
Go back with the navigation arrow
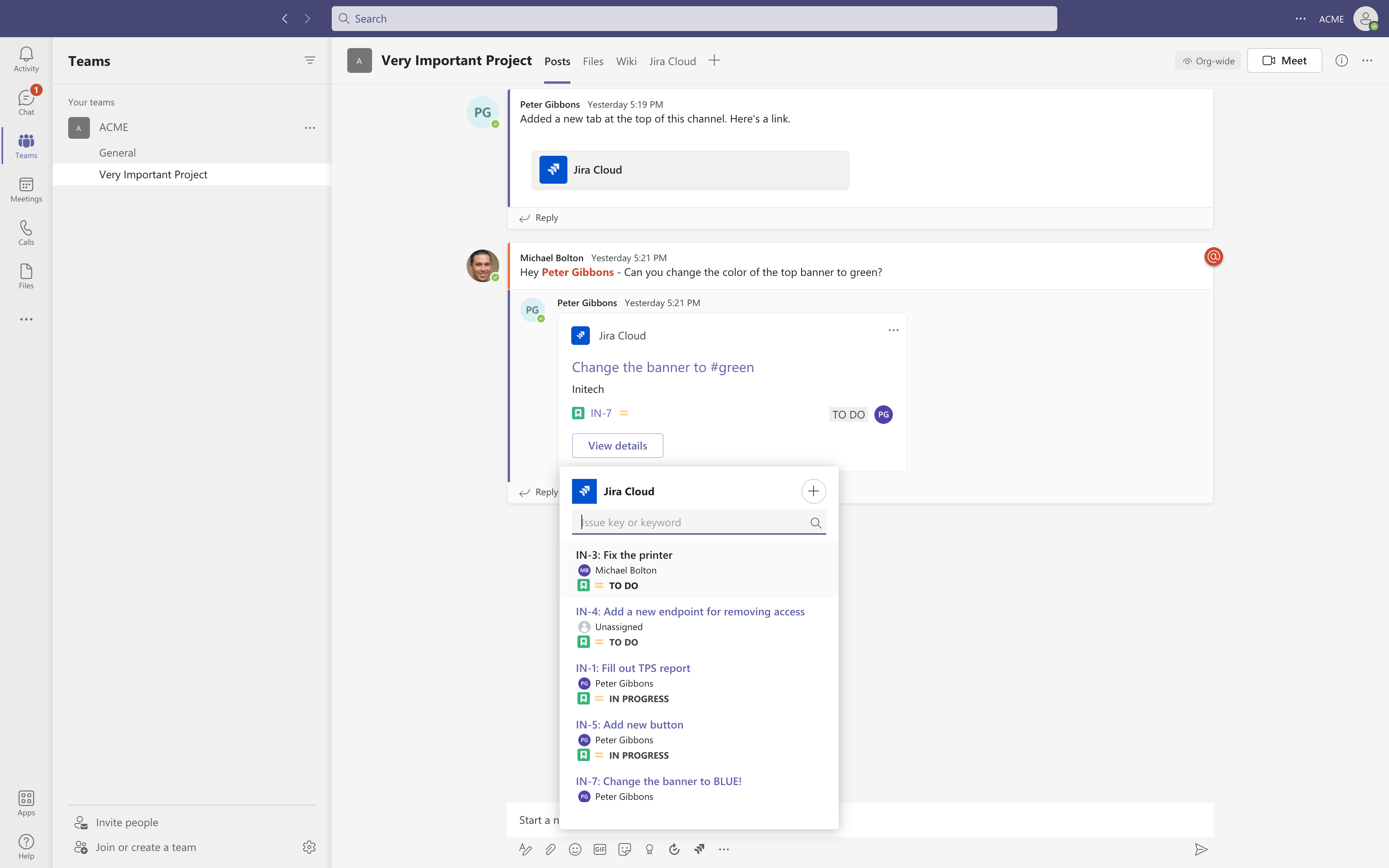coord(285,18)
